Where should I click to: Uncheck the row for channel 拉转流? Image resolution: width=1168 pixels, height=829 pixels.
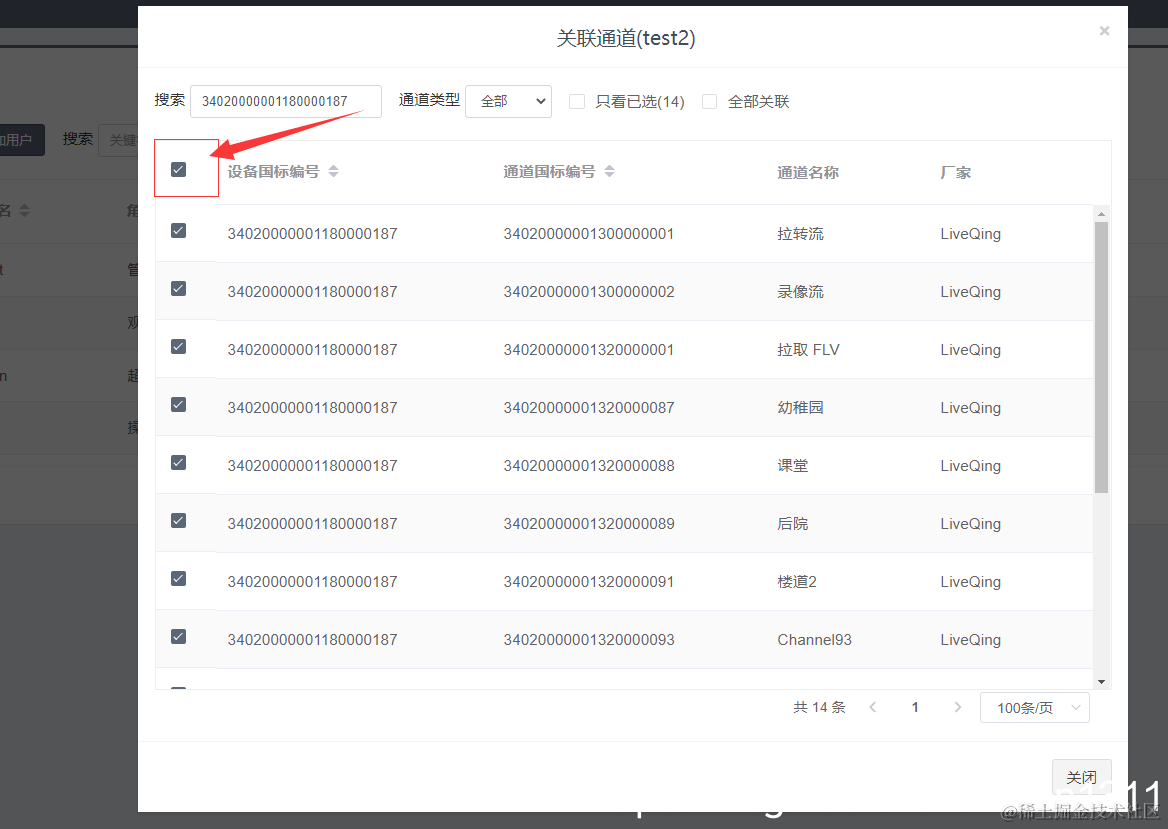[x=178, y=231]
